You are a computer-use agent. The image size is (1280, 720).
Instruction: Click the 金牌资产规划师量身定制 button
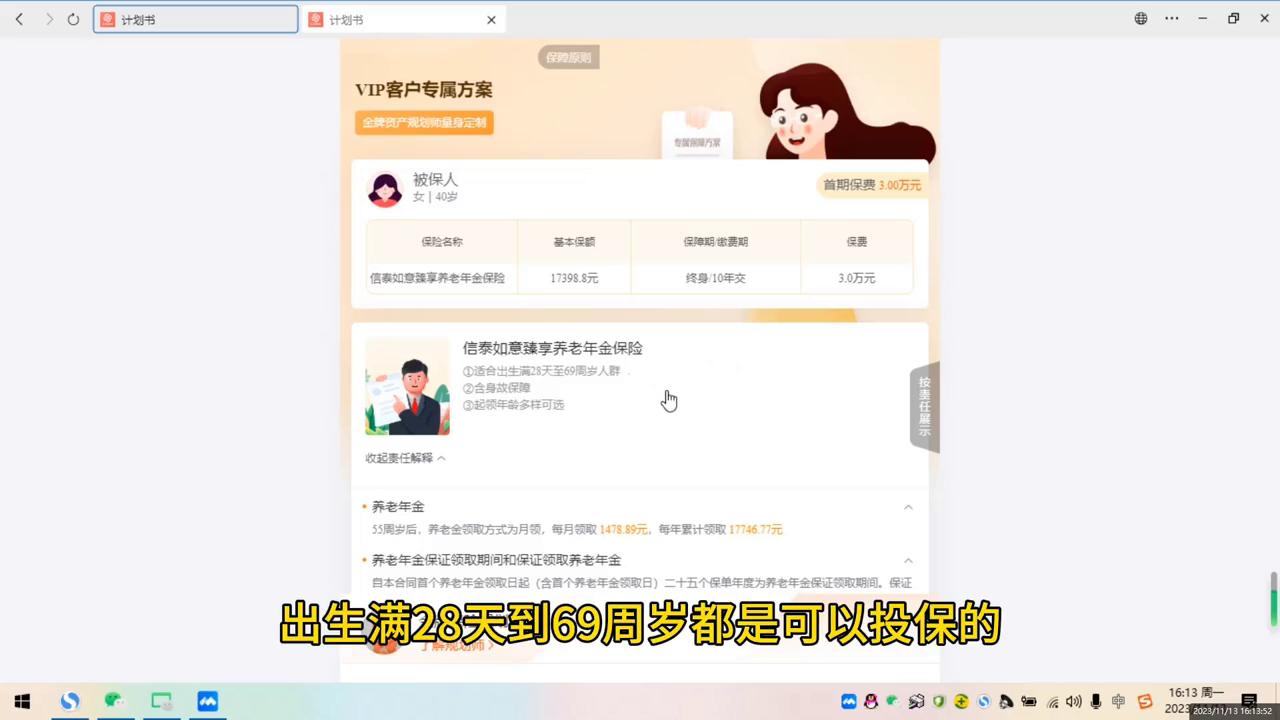pos(423,122)
